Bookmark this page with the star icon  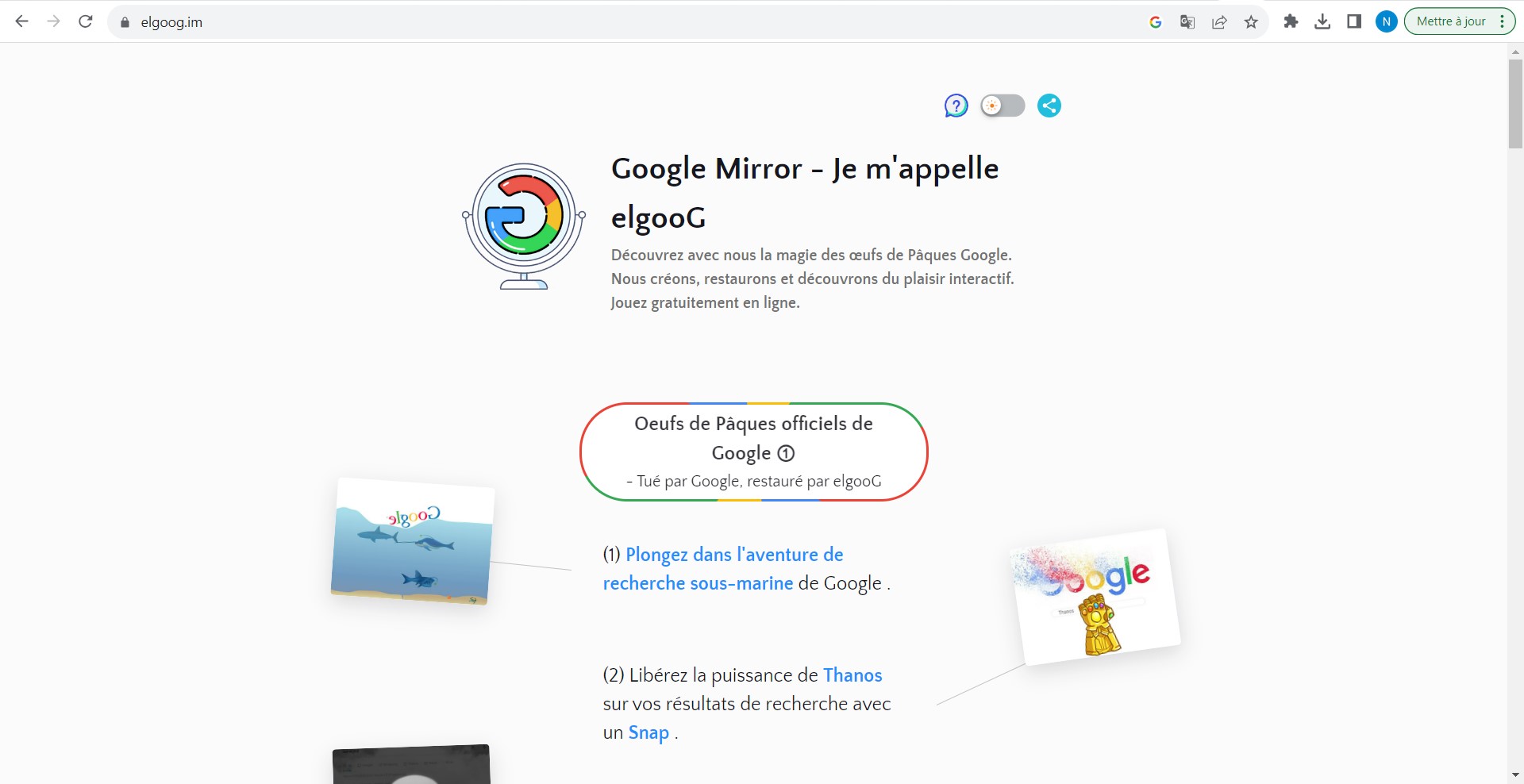point(1251,22)
